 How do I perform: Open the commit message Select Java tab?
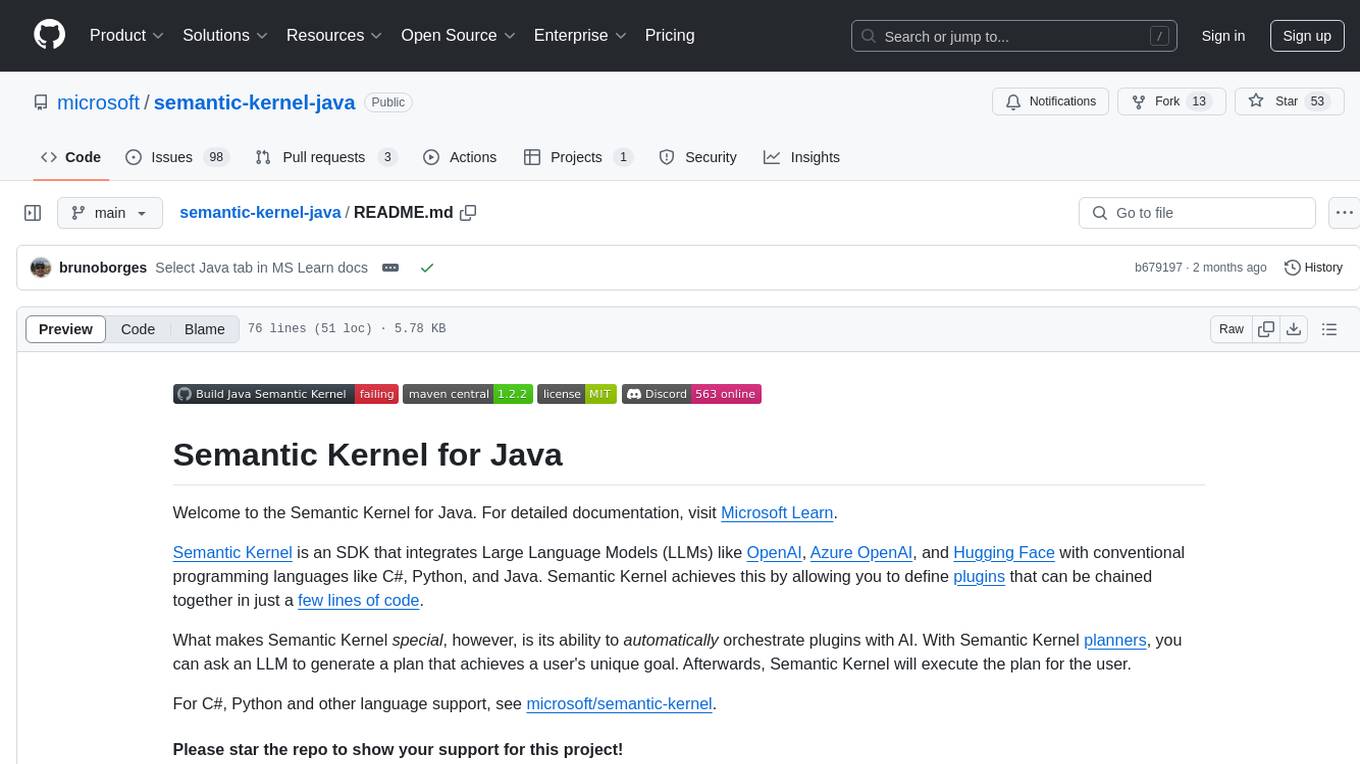click(261, 268)
